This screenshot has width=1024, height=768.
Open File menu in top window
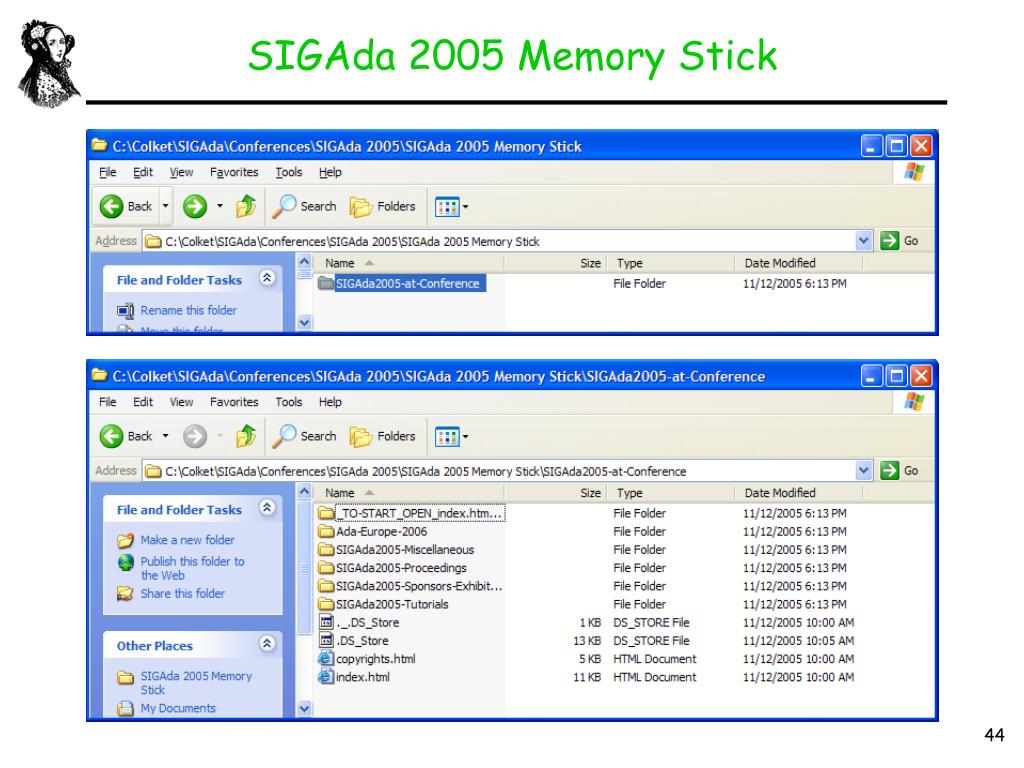pos(108,172)
